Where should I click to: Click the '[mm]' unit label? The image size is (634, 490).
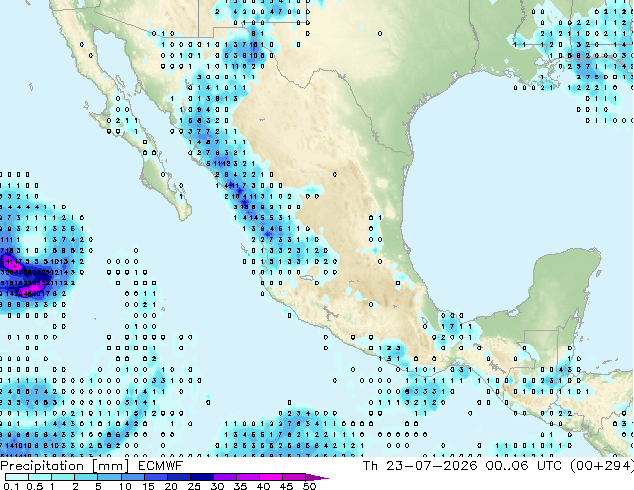(x=110, y=466)
